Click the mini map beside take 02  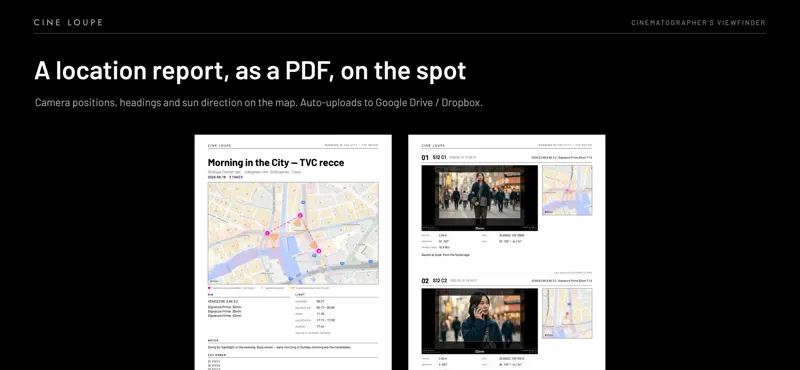(x=567, y=313)
